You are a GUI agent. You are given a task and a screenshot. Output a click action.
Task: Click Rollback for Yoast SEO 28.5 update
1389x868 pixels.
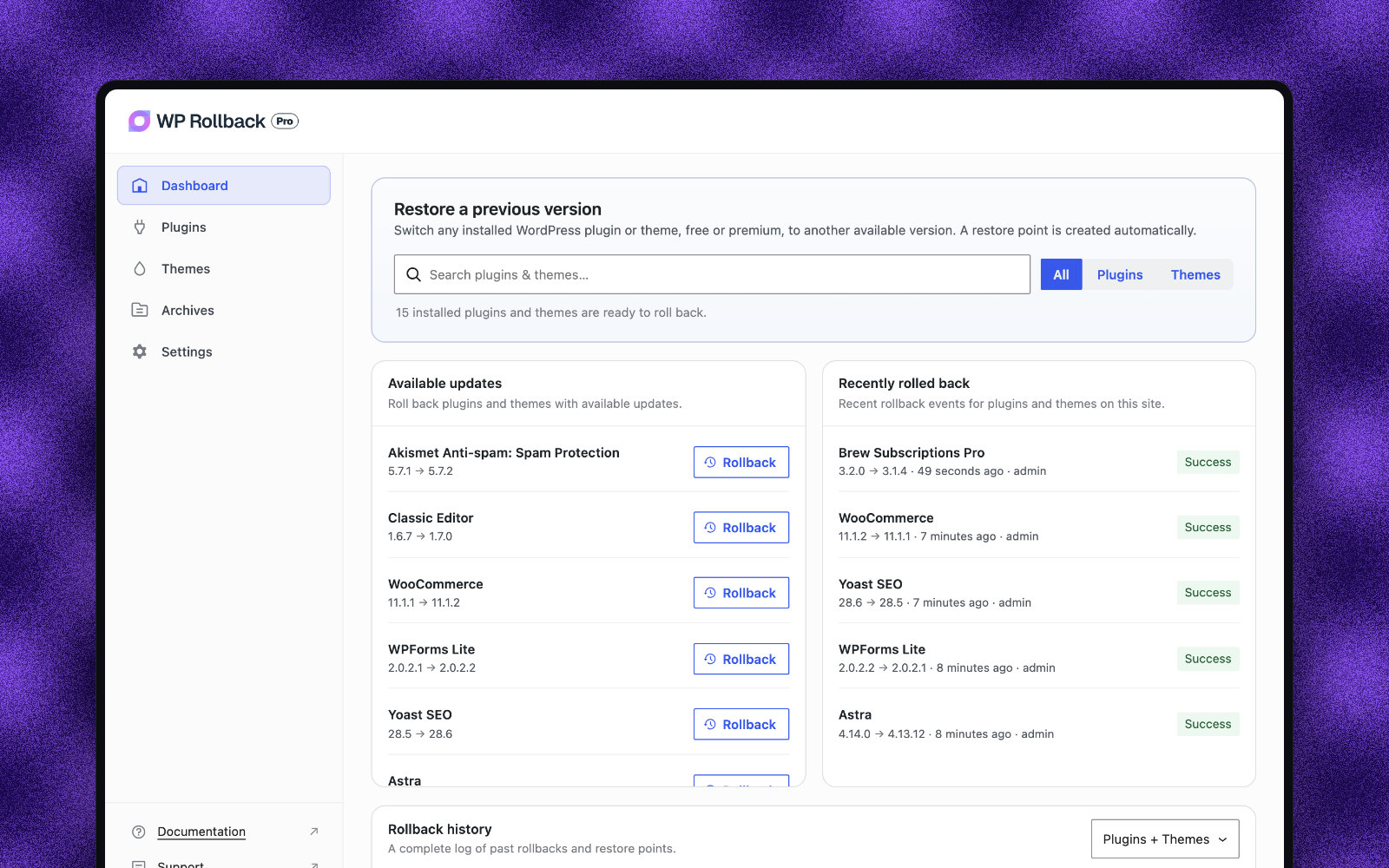coord(741,724)
